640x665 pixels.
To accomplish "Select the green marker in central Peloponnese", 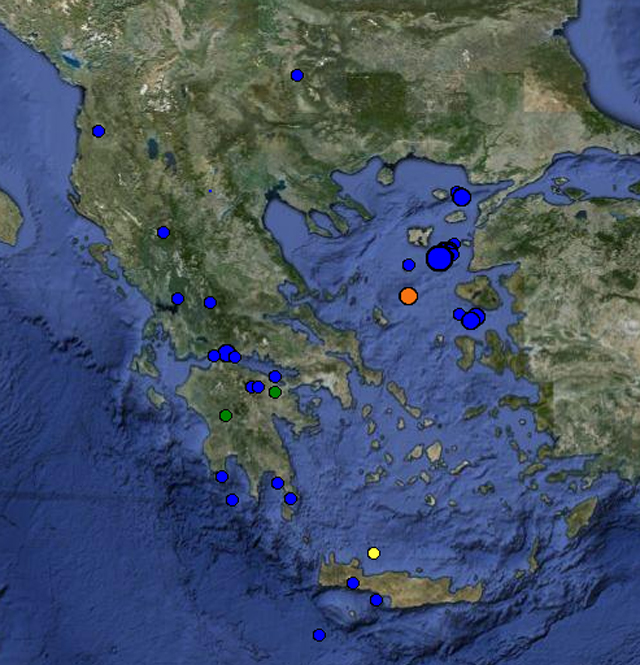I will coord(226,415).
